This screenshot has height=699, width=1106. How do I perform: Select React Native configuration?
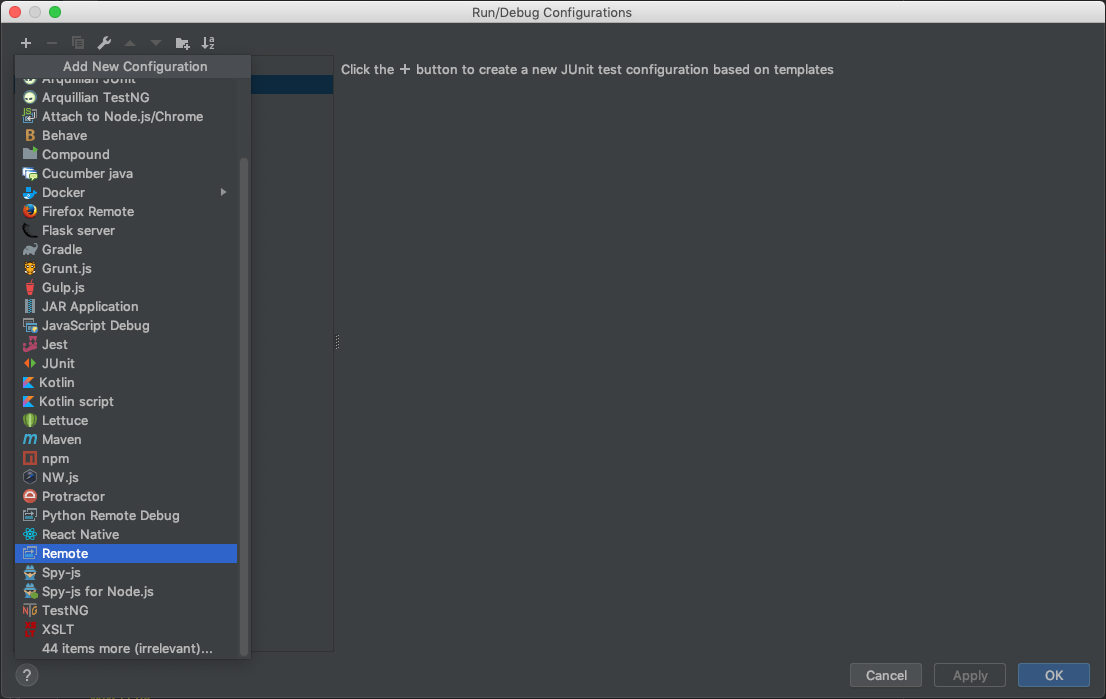126,535
